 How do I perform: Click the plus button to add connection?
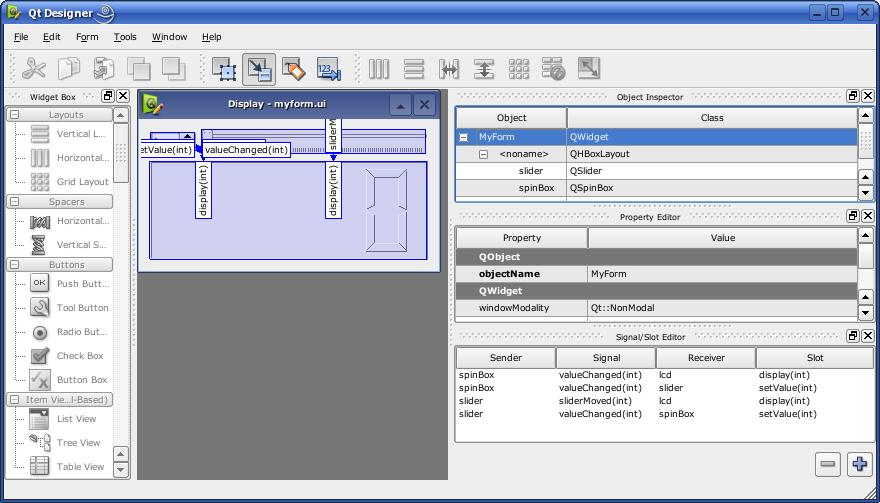pos(860,464)
